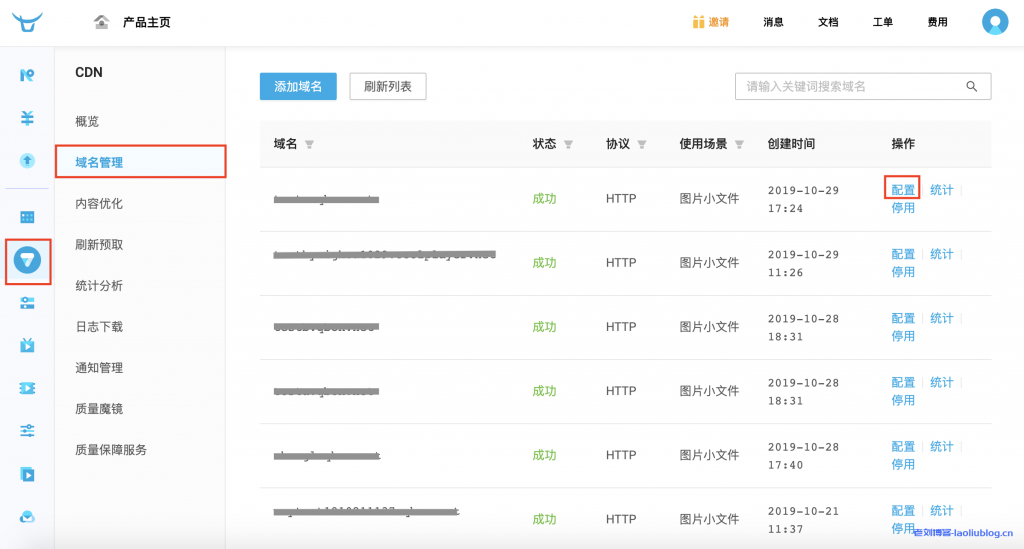Click 停用 for the 2019-10-29 11:26 row
1024x549 pixels.
[x=903, y=272]
